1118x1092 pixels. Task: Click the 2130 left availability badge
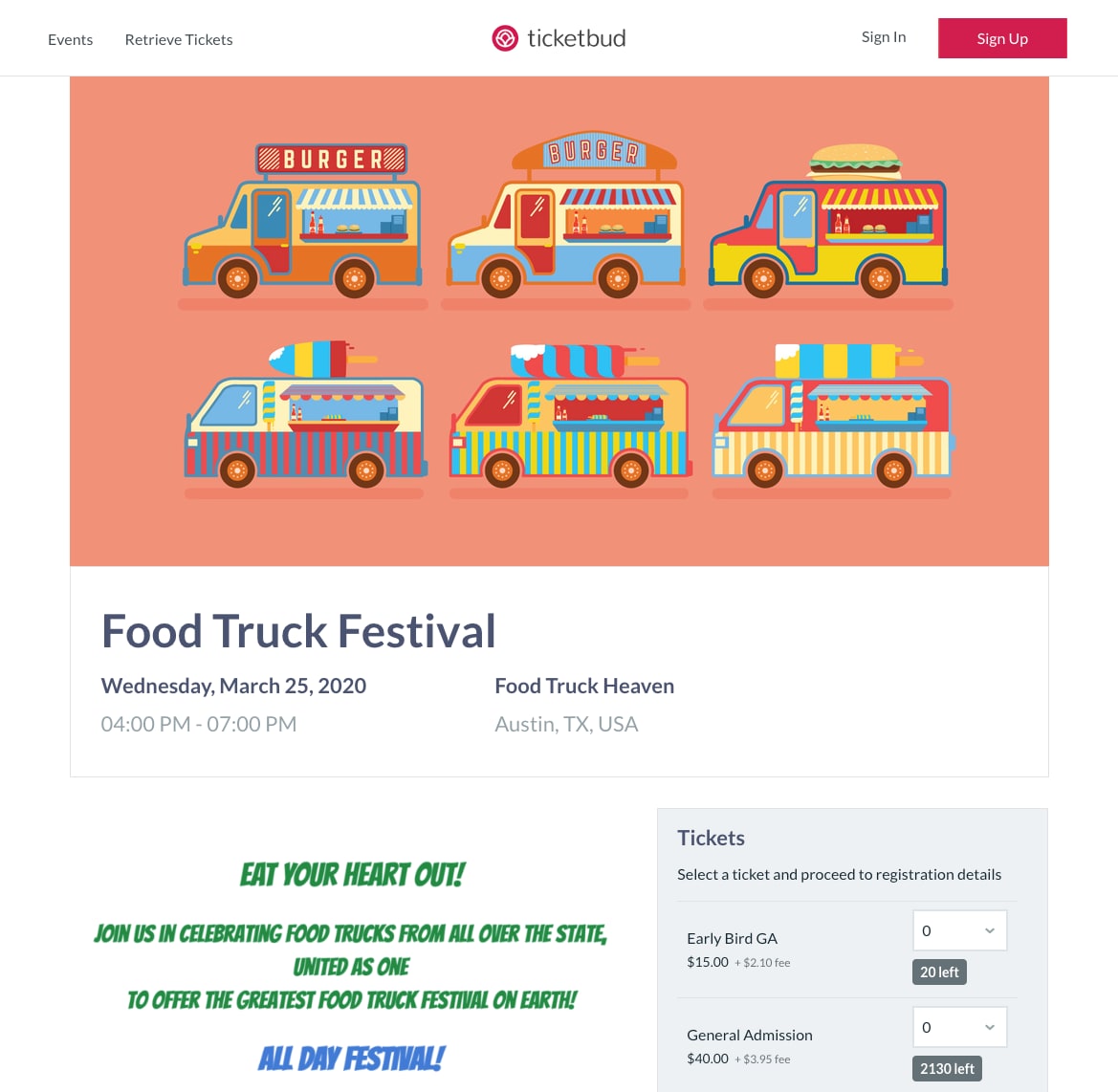(947, 1068)
